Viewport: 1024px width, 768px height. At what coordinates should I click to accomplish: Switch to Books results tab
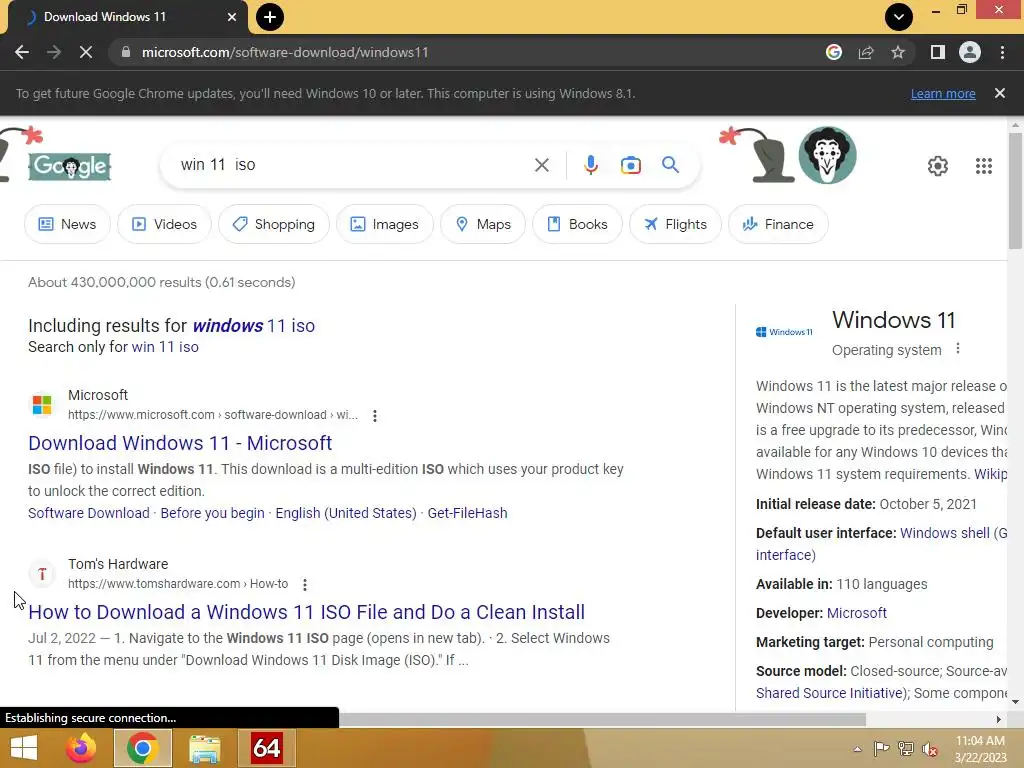[577, 224]
